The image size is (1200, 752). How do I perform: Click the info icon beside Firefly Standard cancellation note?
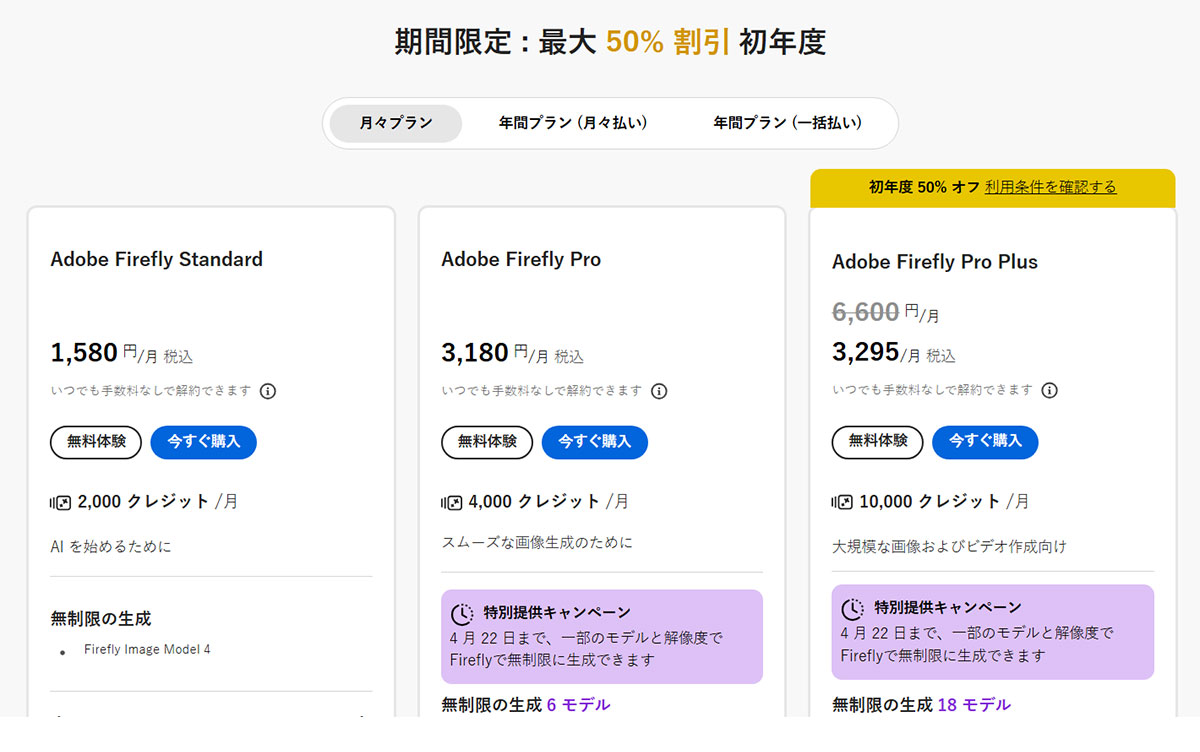click(x=268, y=392)
